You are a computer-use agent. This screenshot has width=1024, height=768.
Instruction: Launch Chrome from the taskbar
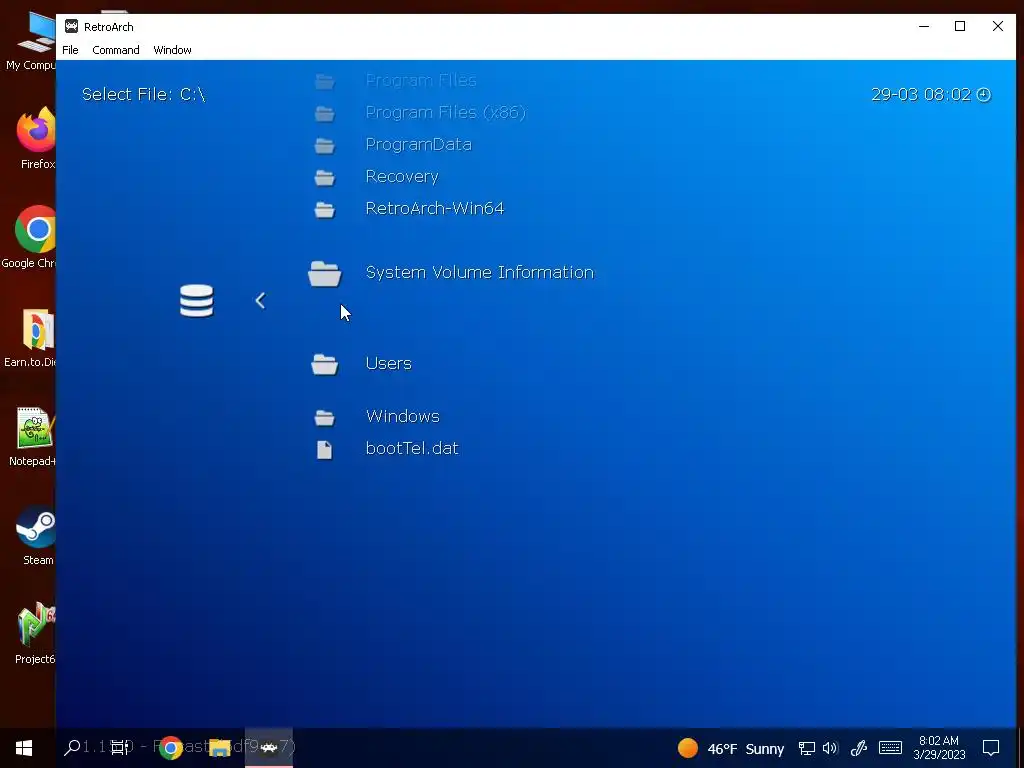(170, 748)
